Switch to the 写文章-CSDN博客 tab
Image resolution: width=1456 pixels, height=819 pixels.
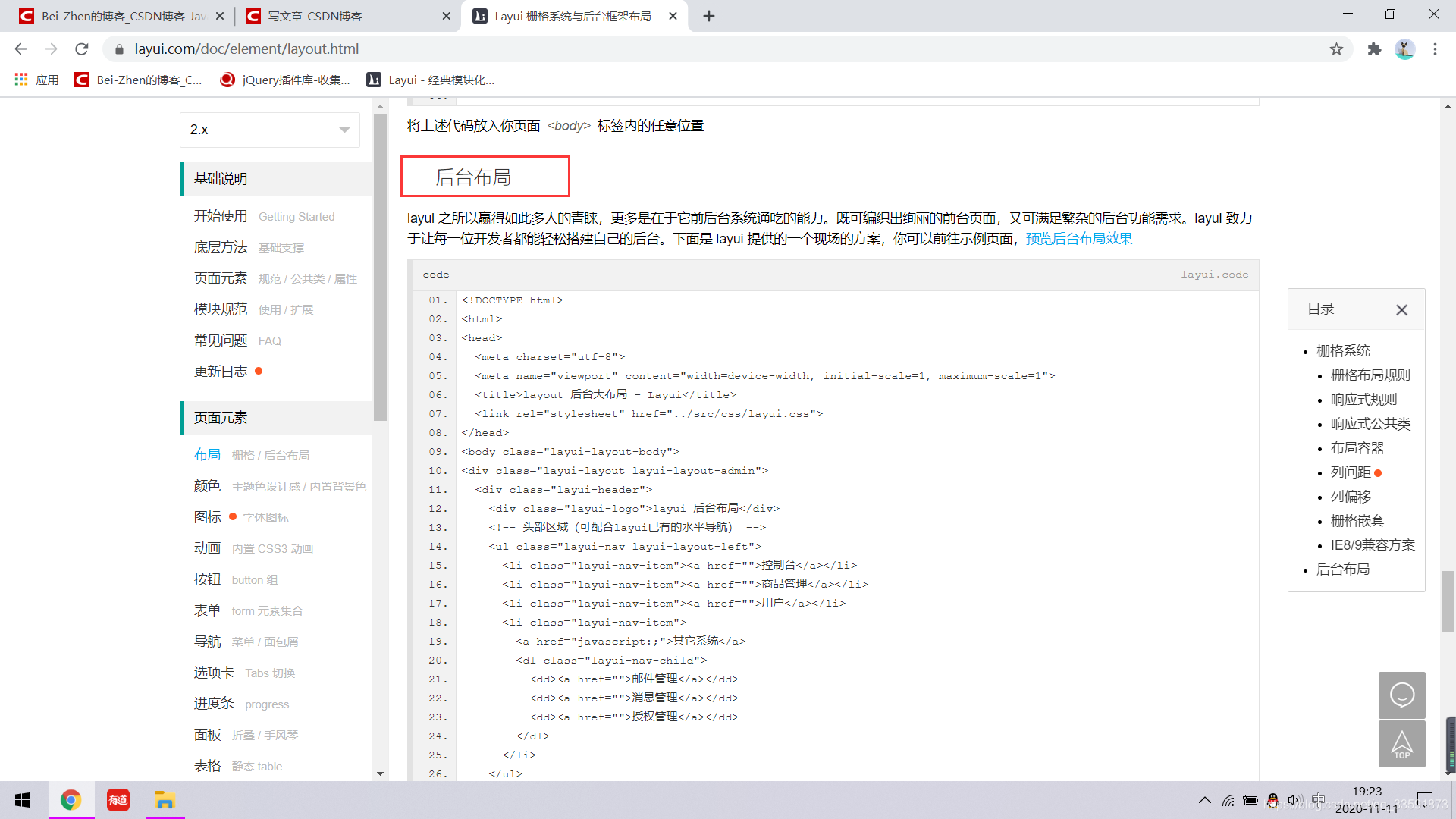pyautogui.click(x=347, y=16)
